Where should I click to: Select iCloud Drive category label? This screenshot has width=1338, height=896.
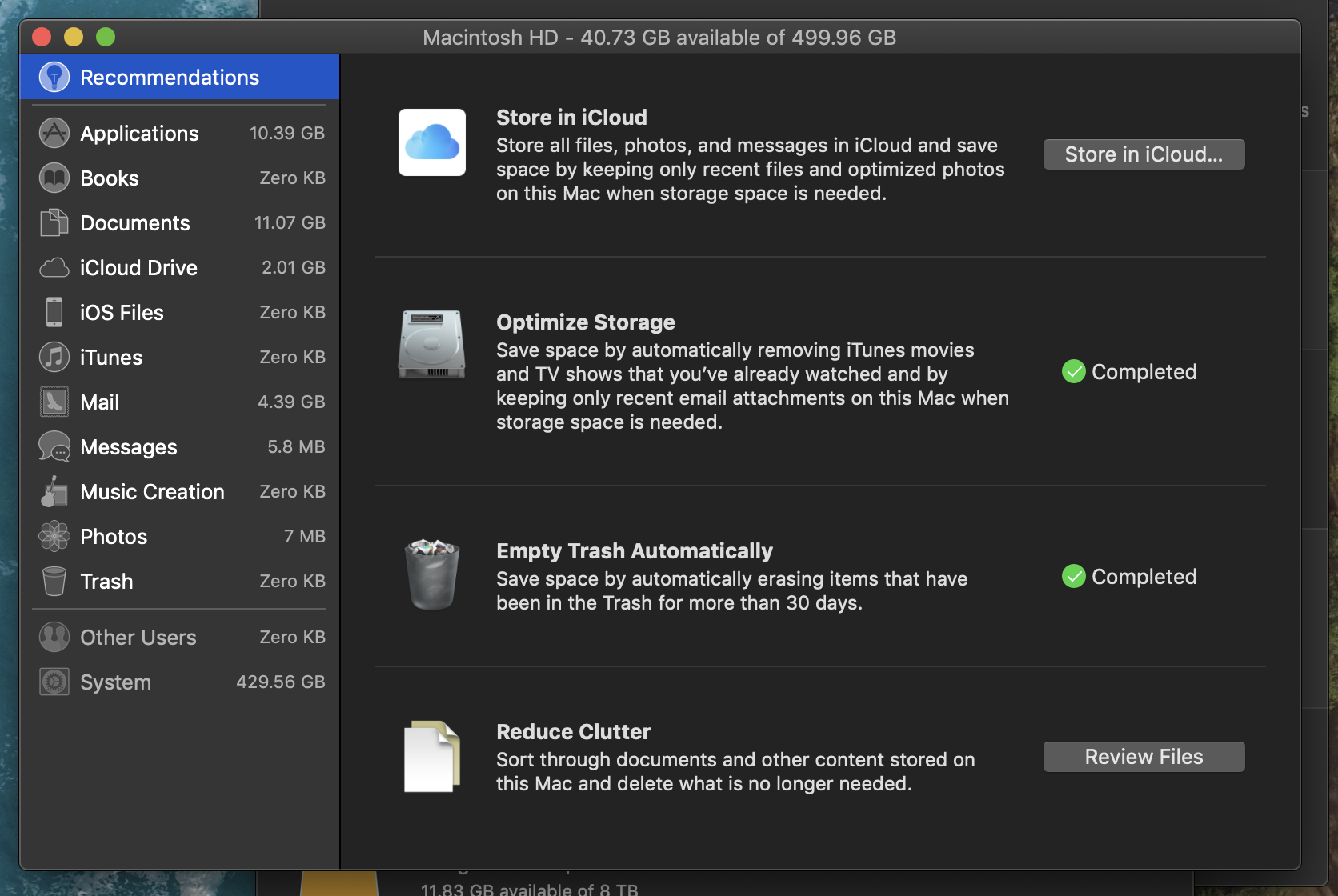pos(138,268)
